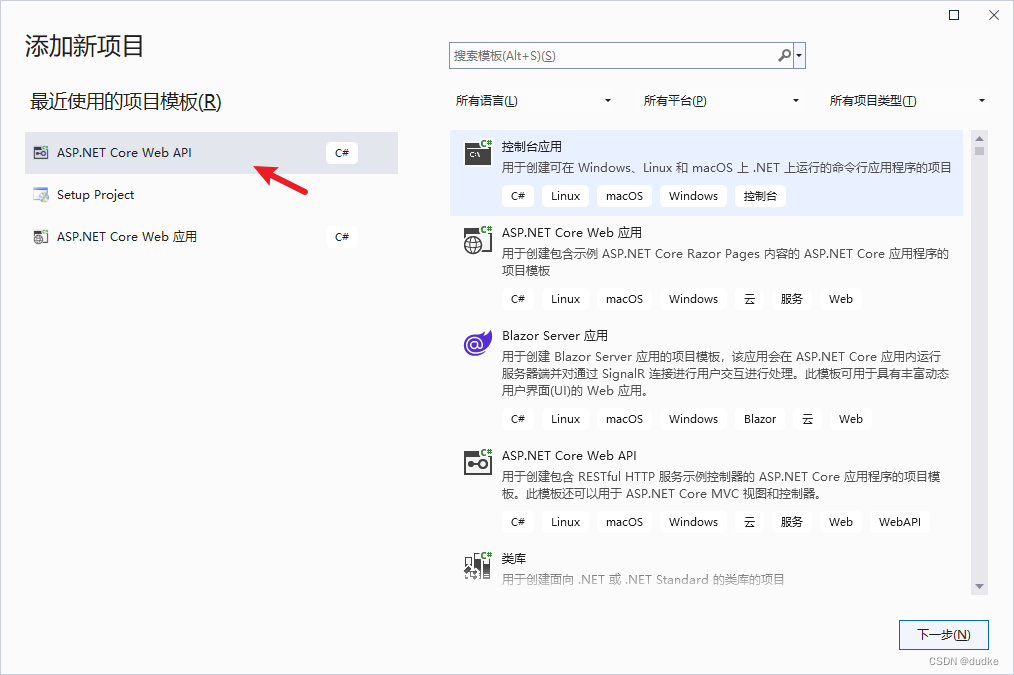
Task: Click the Setup Project icon in recent templates
Action: coord(41,195)
